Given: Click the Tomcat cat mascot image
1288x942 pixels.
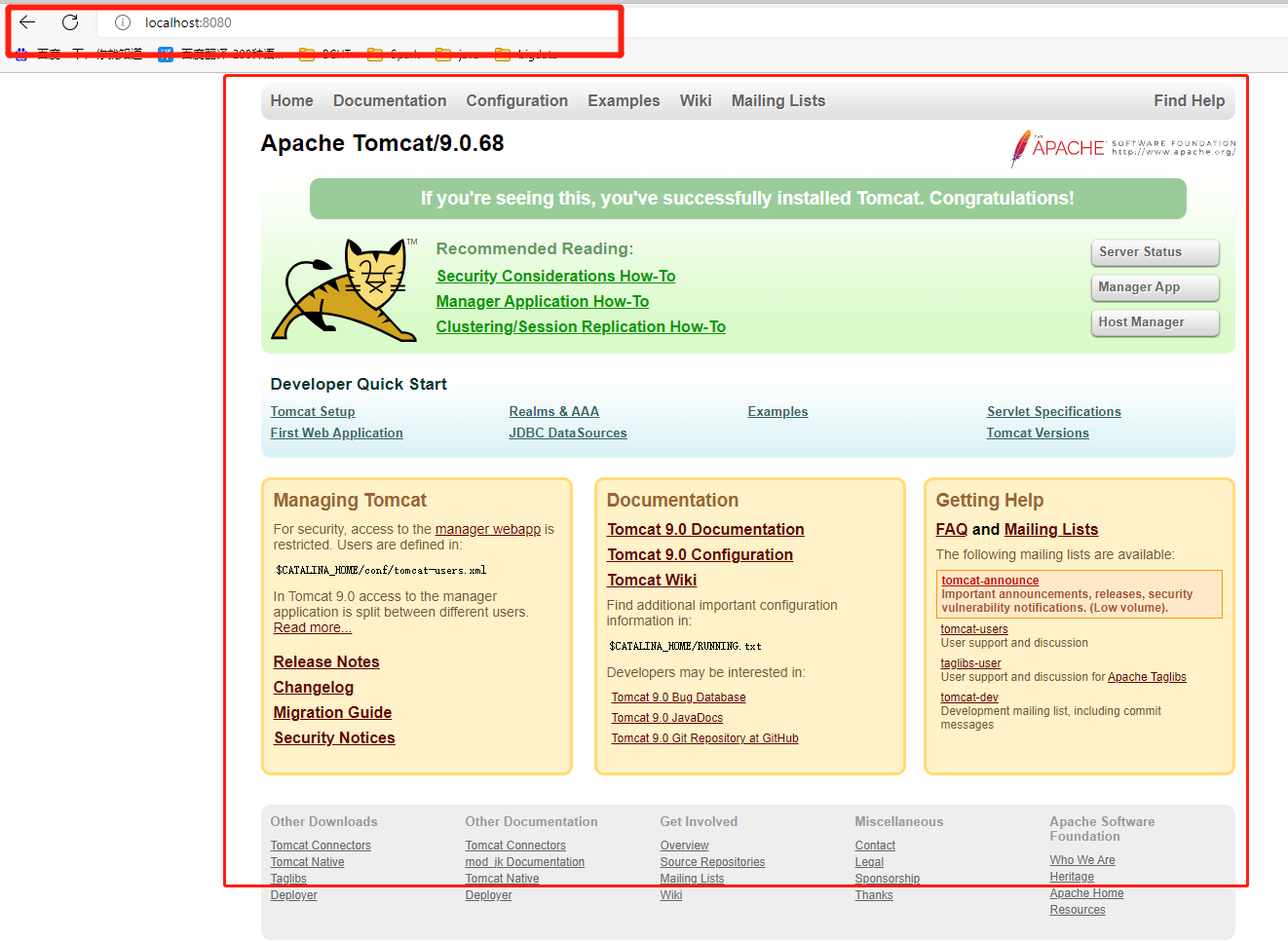Looking at the screenshot, I should click(344, 289).
